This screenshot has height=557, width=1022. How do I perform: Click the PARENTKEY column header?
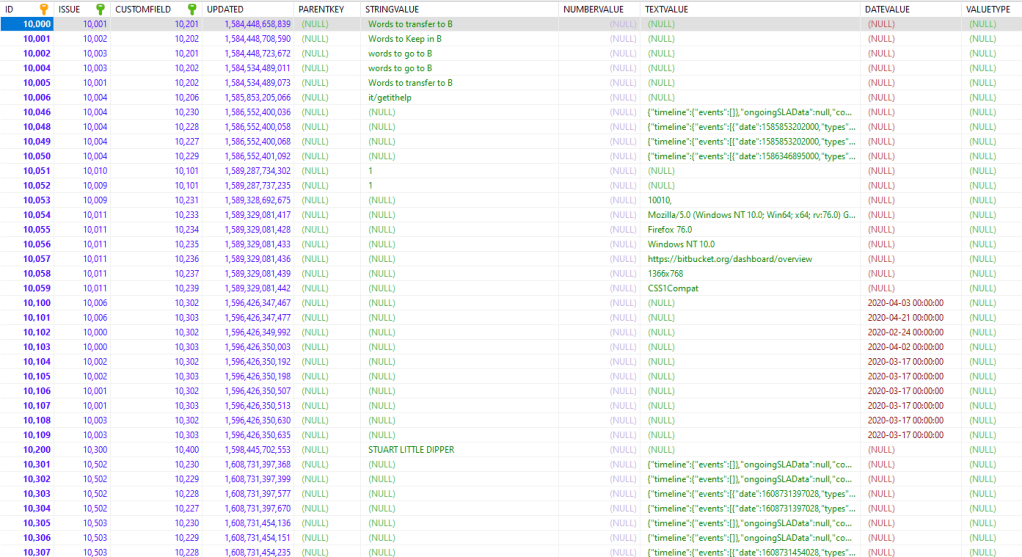[322, 9]
